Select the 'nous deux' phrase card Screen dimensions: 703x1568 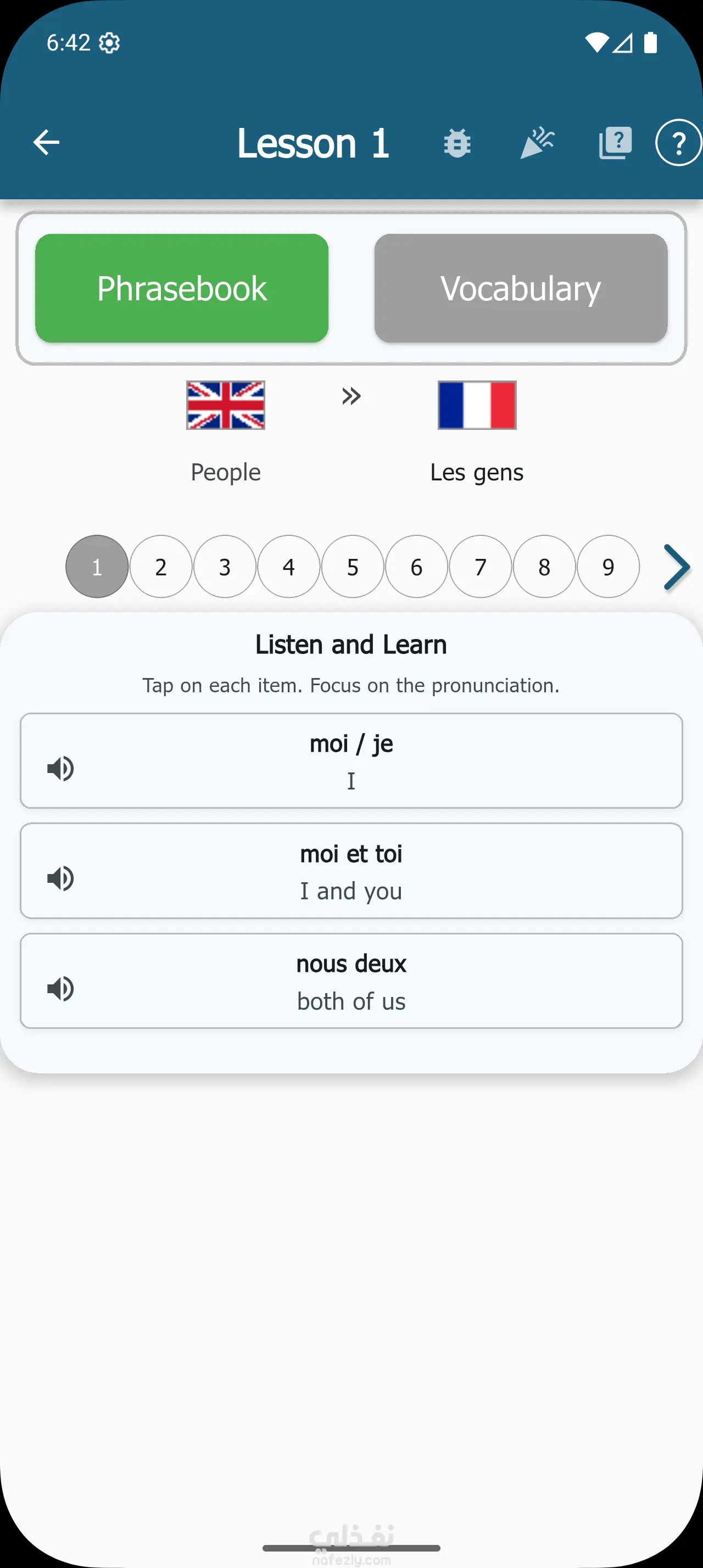tap(351, 981)
